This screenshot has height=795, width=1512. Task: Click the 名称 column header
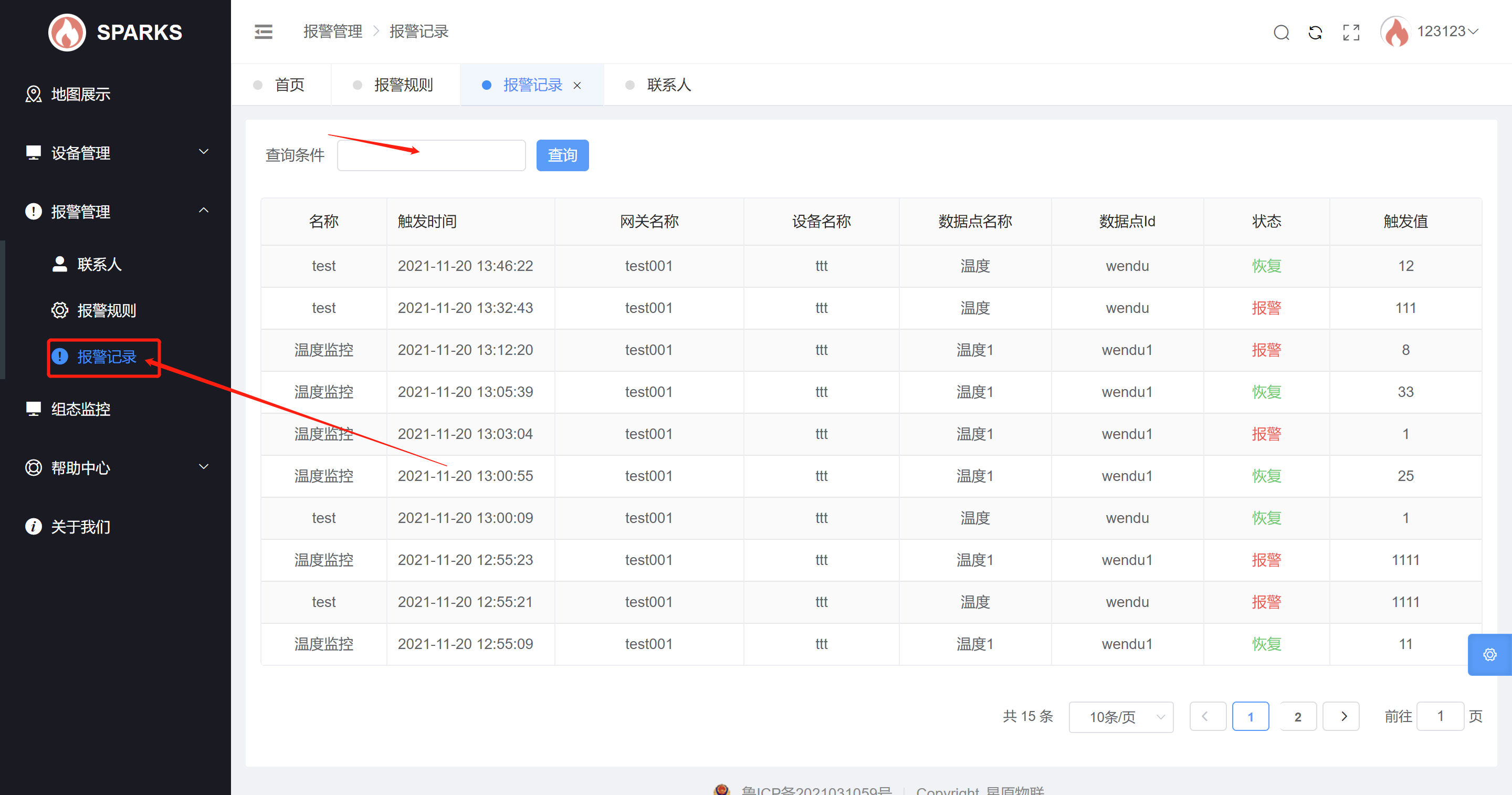324,222
